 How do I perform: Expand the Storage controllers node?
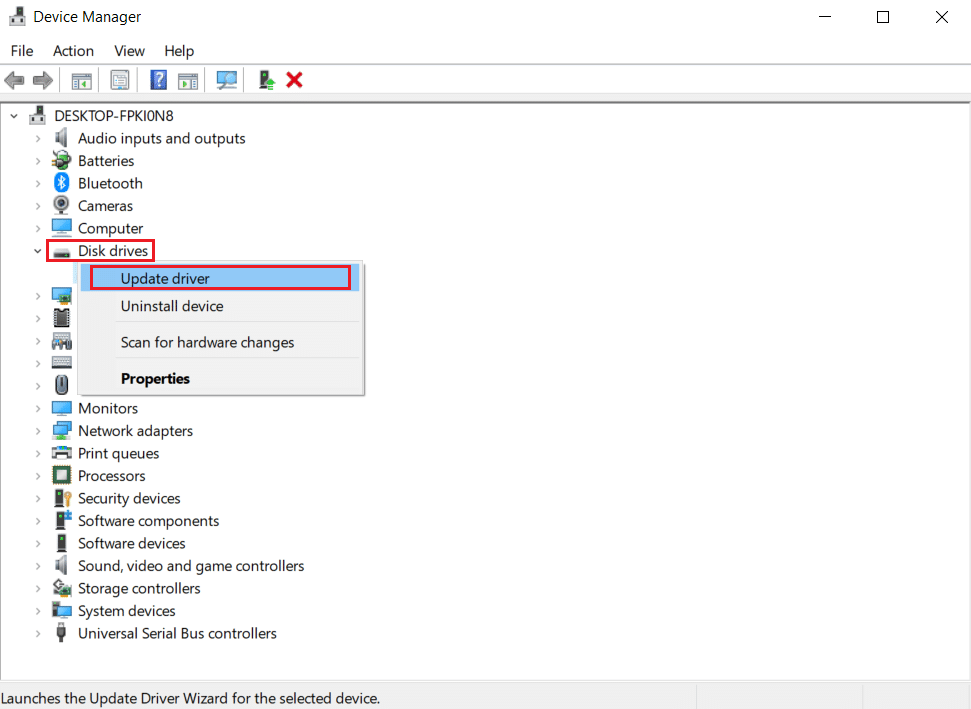tap(38, 588)
